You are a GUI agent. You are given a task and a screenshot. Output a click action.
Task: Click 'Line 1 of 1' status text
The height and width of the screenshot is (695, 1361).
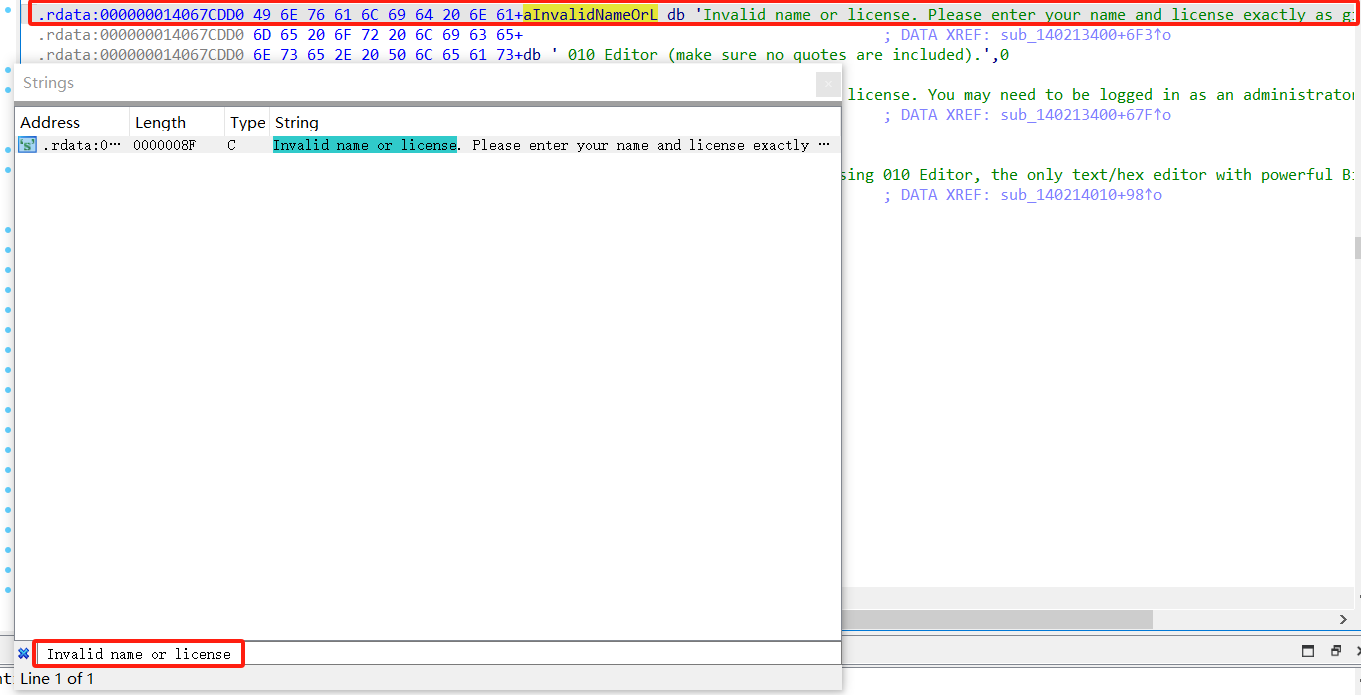click(x=57, y=679)
